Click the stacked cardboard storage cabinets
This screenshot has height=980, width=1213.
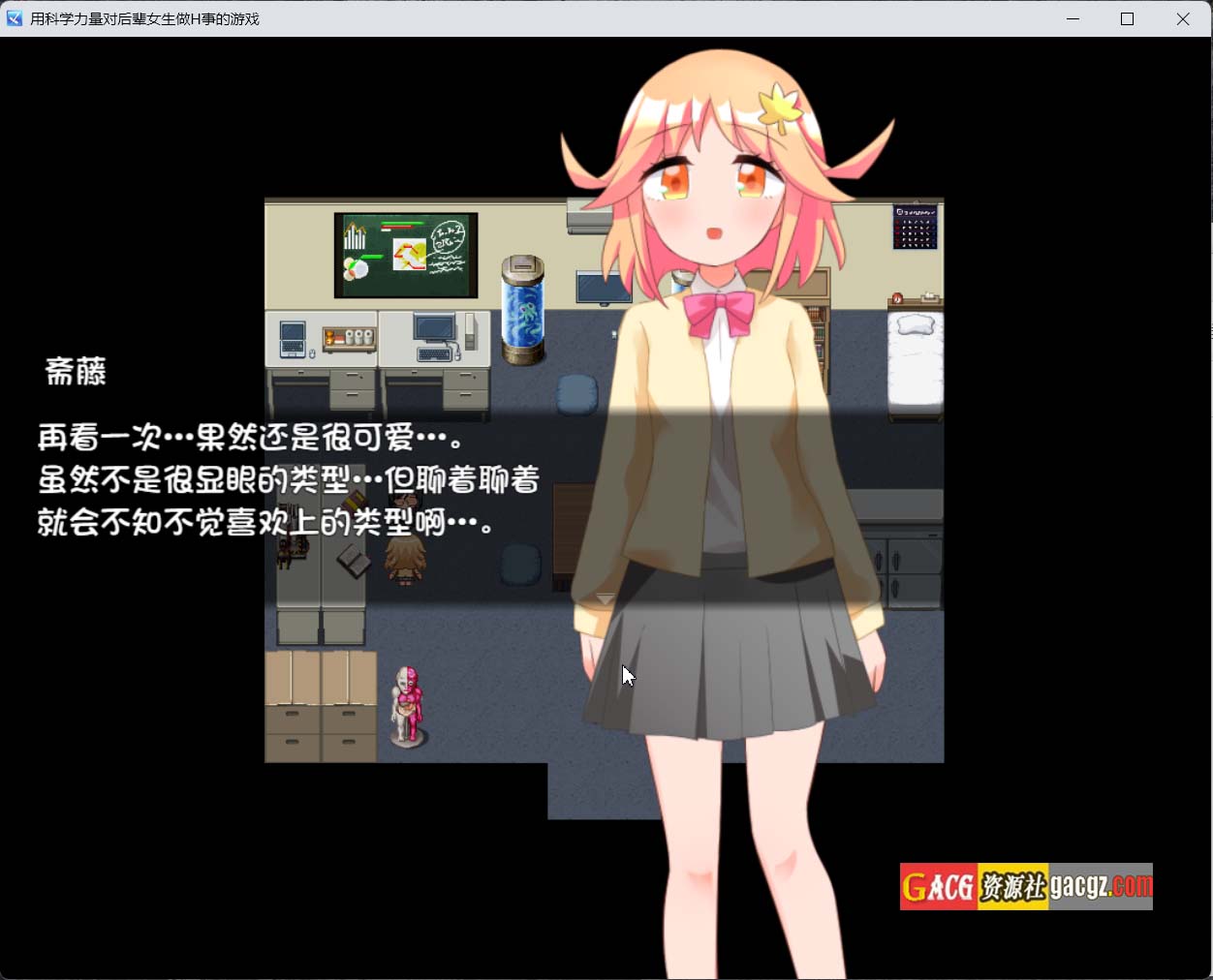click(321, 705)
